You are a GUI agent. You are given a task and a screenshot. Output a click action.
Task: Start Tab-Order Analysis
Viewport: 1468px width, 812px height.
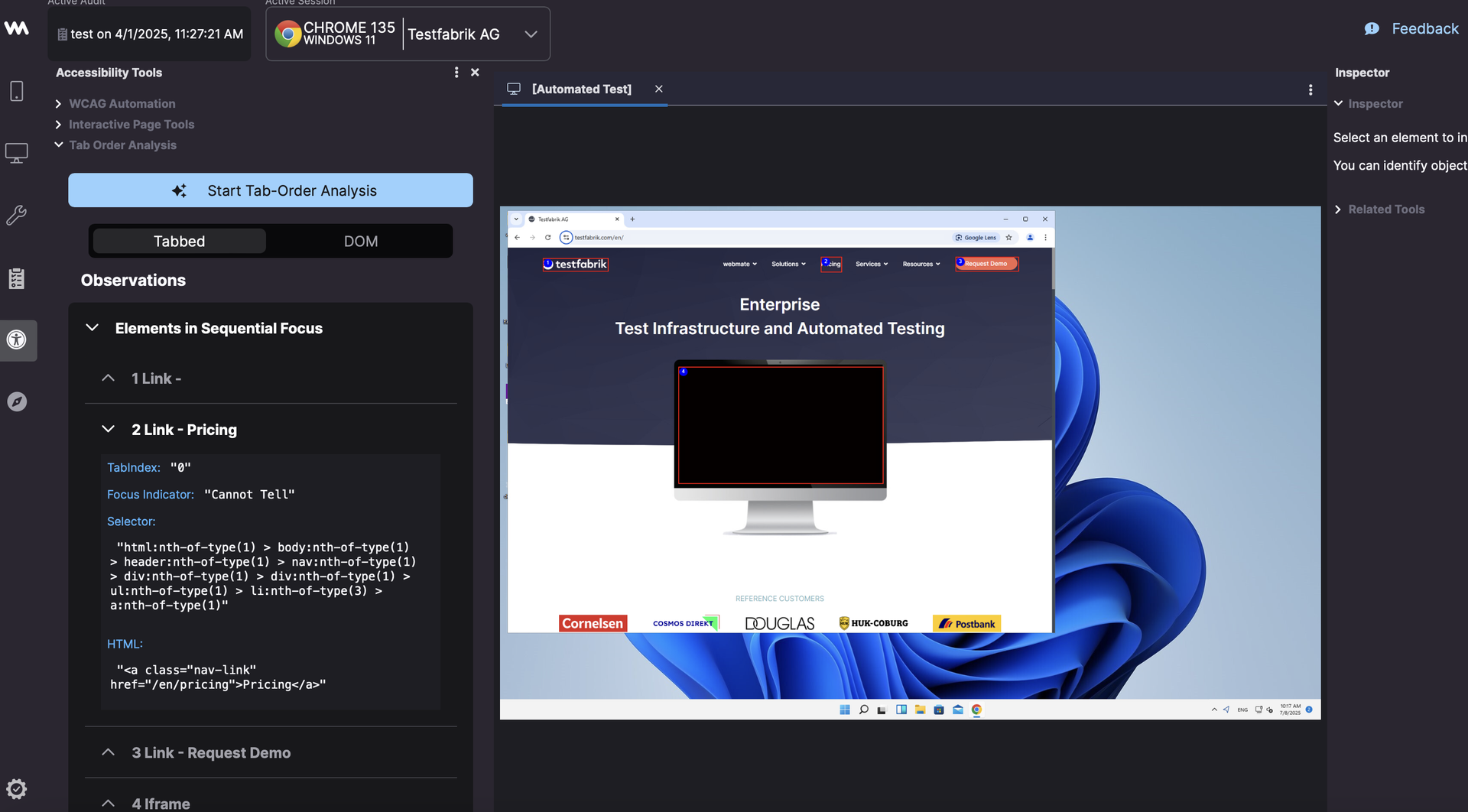point(271,190)
